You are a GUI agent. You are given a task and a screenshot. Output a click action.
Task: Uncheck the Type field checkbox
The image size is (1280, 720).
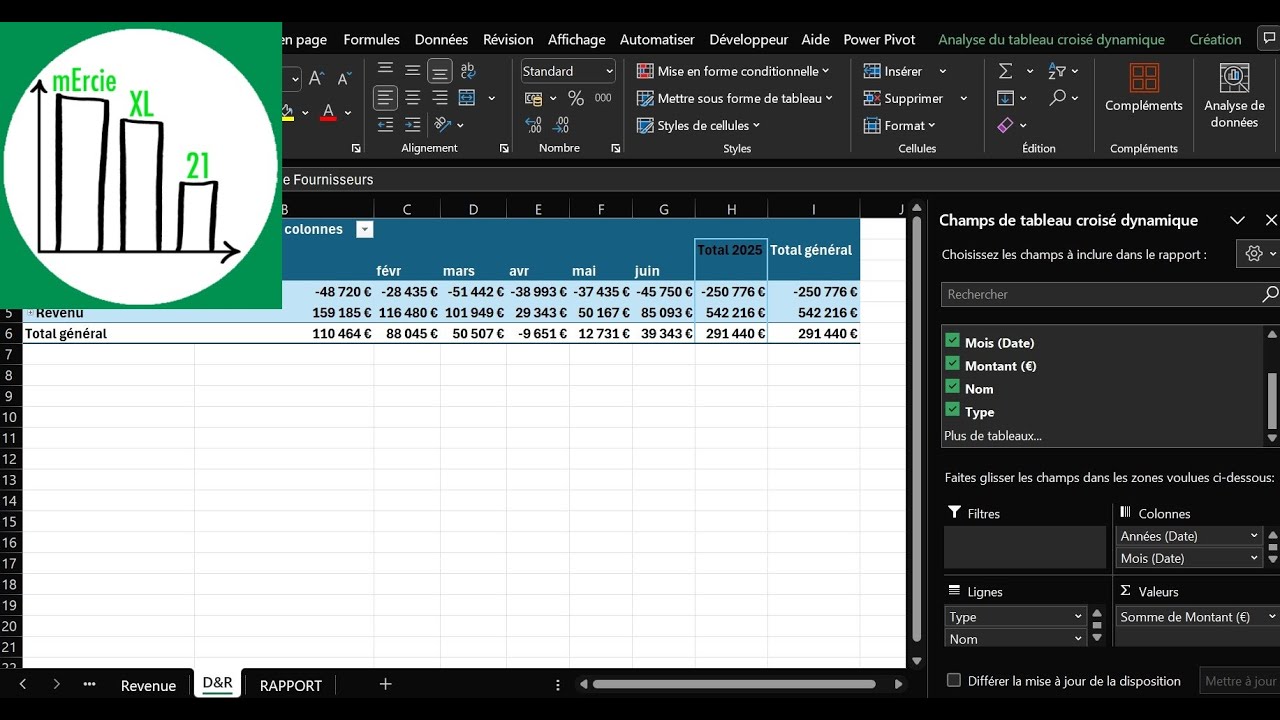click(952, 410)
